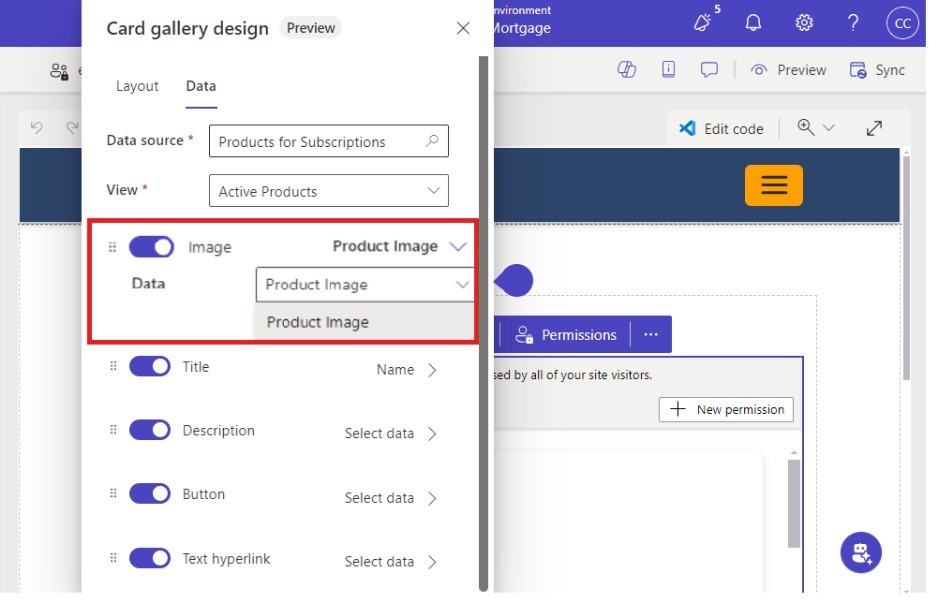929x602 pixels.
Task: Expand the Title Name data chevron
Action: [x=432, y=370]
